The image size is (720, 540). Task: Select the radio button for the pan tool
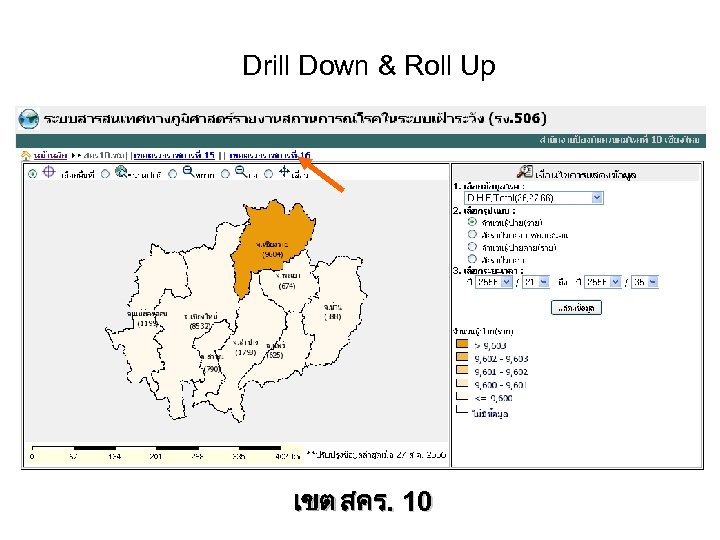coord(269,174)
